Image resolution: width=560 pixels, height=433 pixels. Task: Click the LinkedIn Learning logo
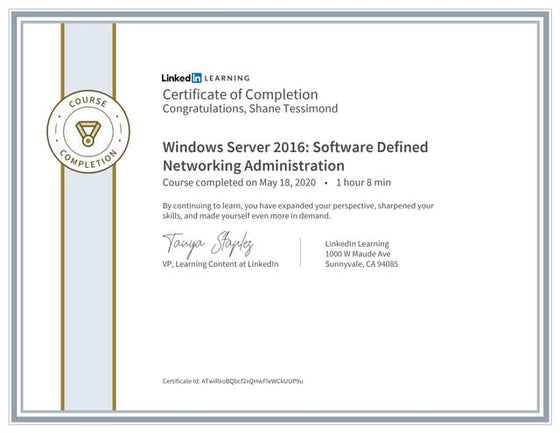[x=206, y=78]
